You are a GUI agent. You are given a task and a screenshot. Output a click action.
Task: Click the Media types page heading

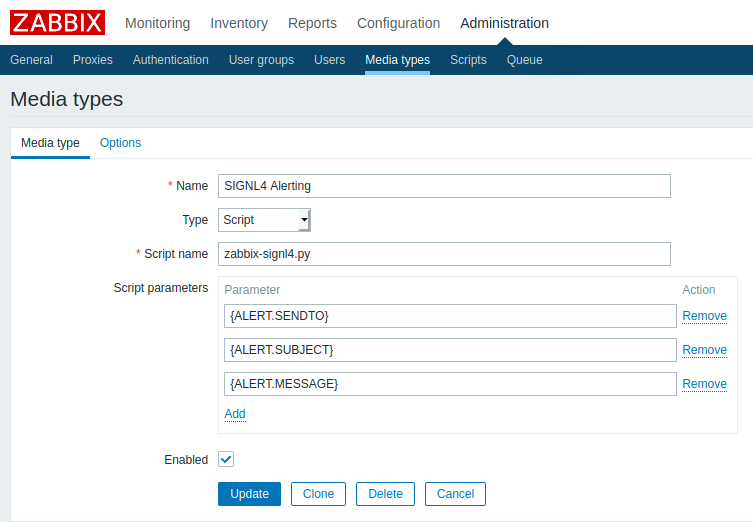point(67,99)
